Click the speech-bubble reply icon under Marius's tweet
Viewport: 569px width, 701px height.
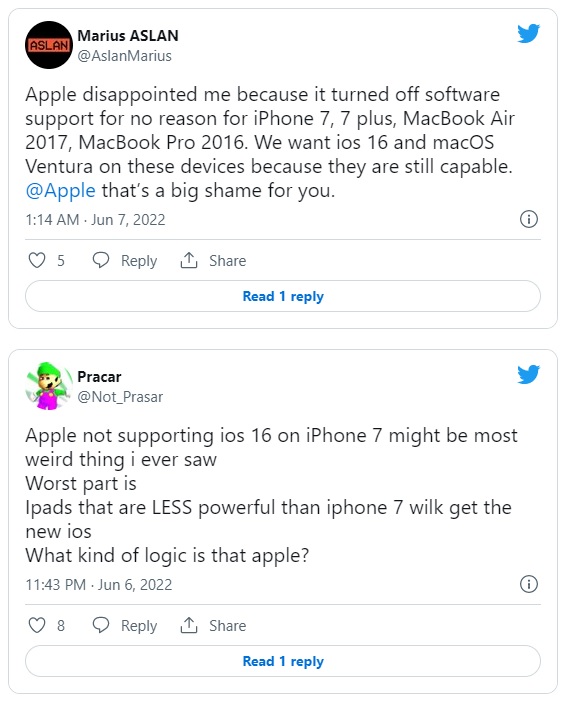click(101, 260)
